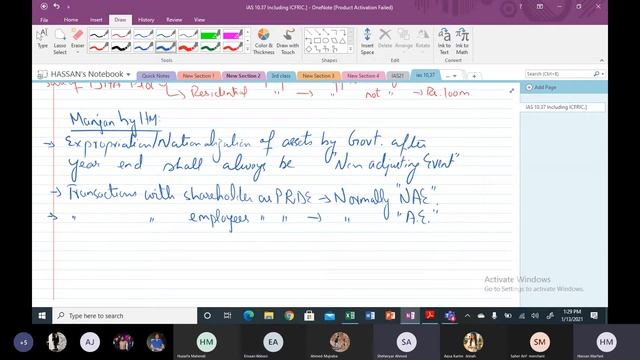Image resolution: width=640 pixels, height=360 pixels.
Task: Open the Quick Notes section tab
Action: click(x=156, y=76)
